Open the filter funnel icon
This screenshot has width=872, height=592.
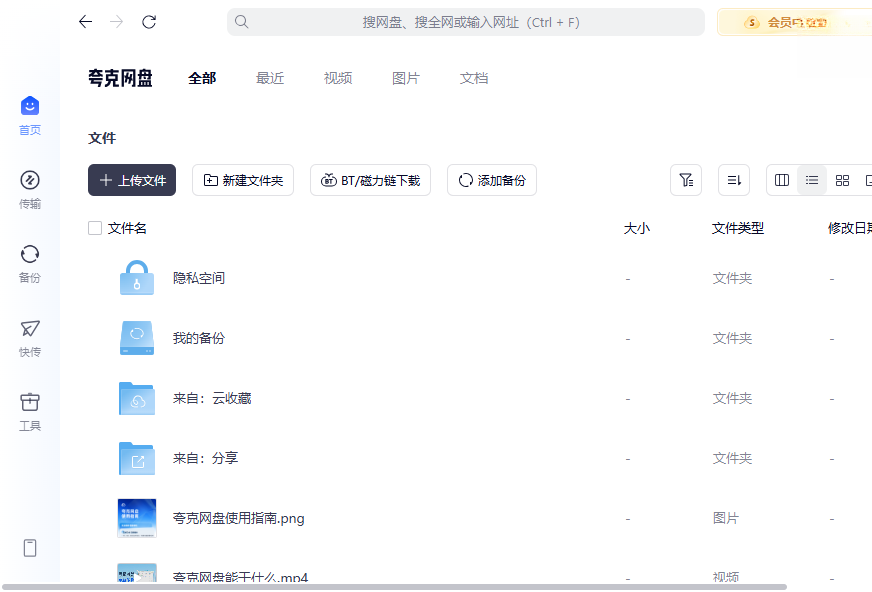coord(686,180)
